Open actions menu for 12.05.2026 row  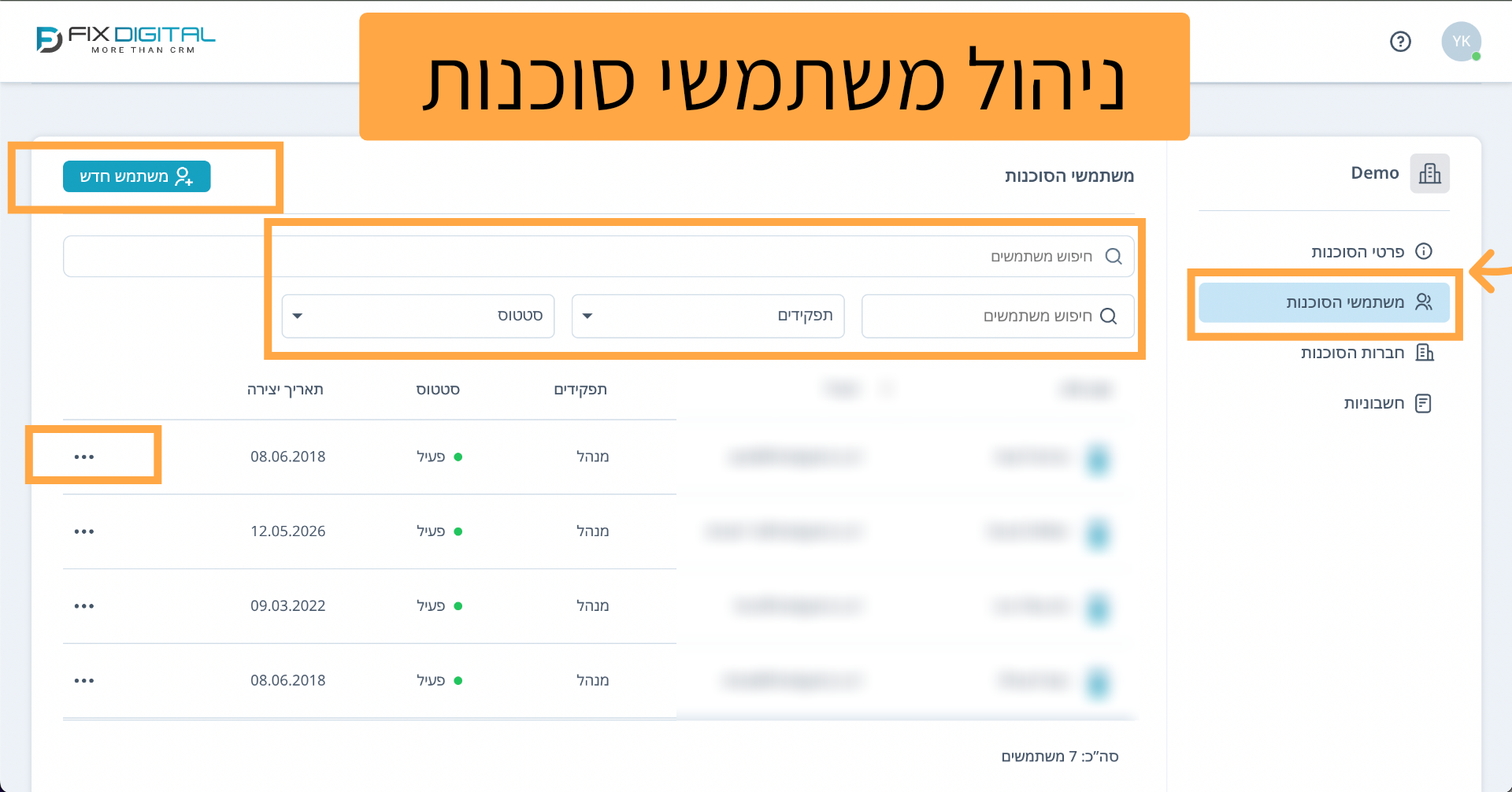pos(84,531)
